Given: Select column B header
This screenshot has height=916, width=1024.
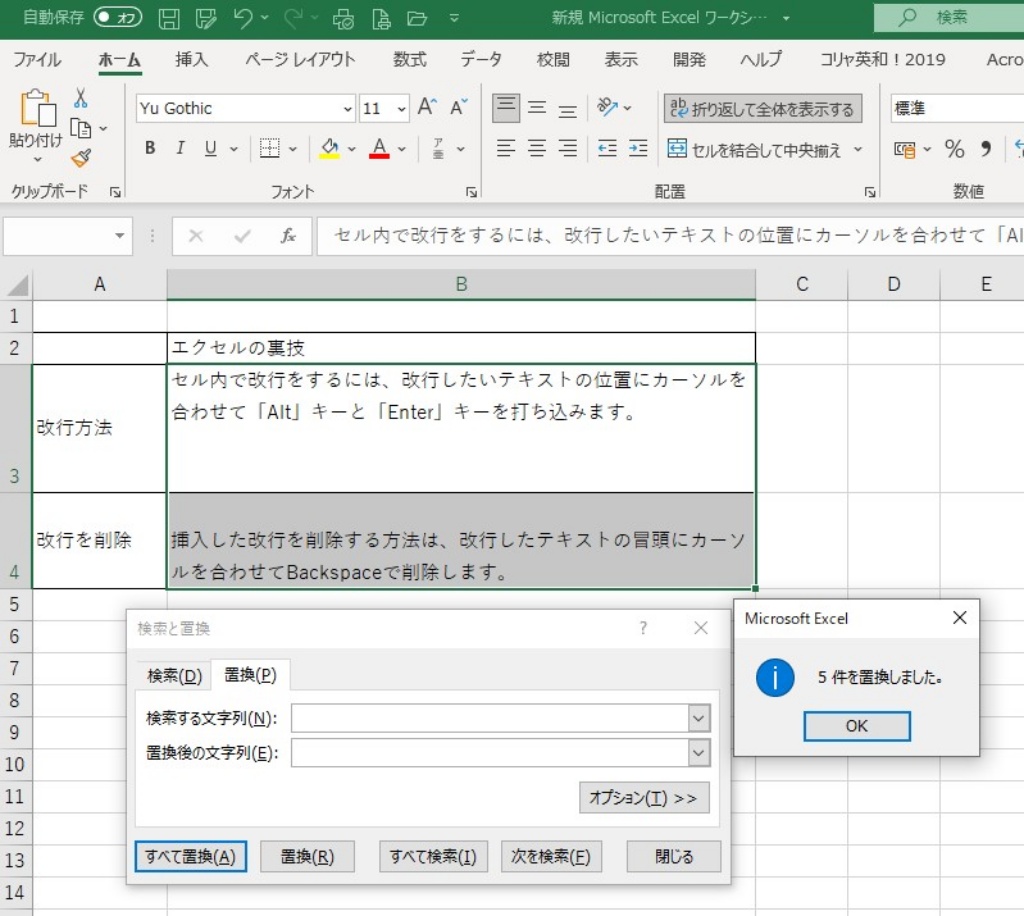Looking at the screenshot, I should pyautogui.click(x=461, y=284).
